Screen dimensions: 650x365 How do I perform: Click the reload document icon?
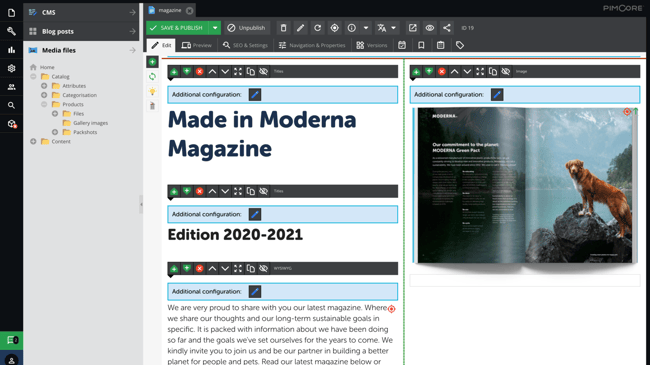[318, 28]
